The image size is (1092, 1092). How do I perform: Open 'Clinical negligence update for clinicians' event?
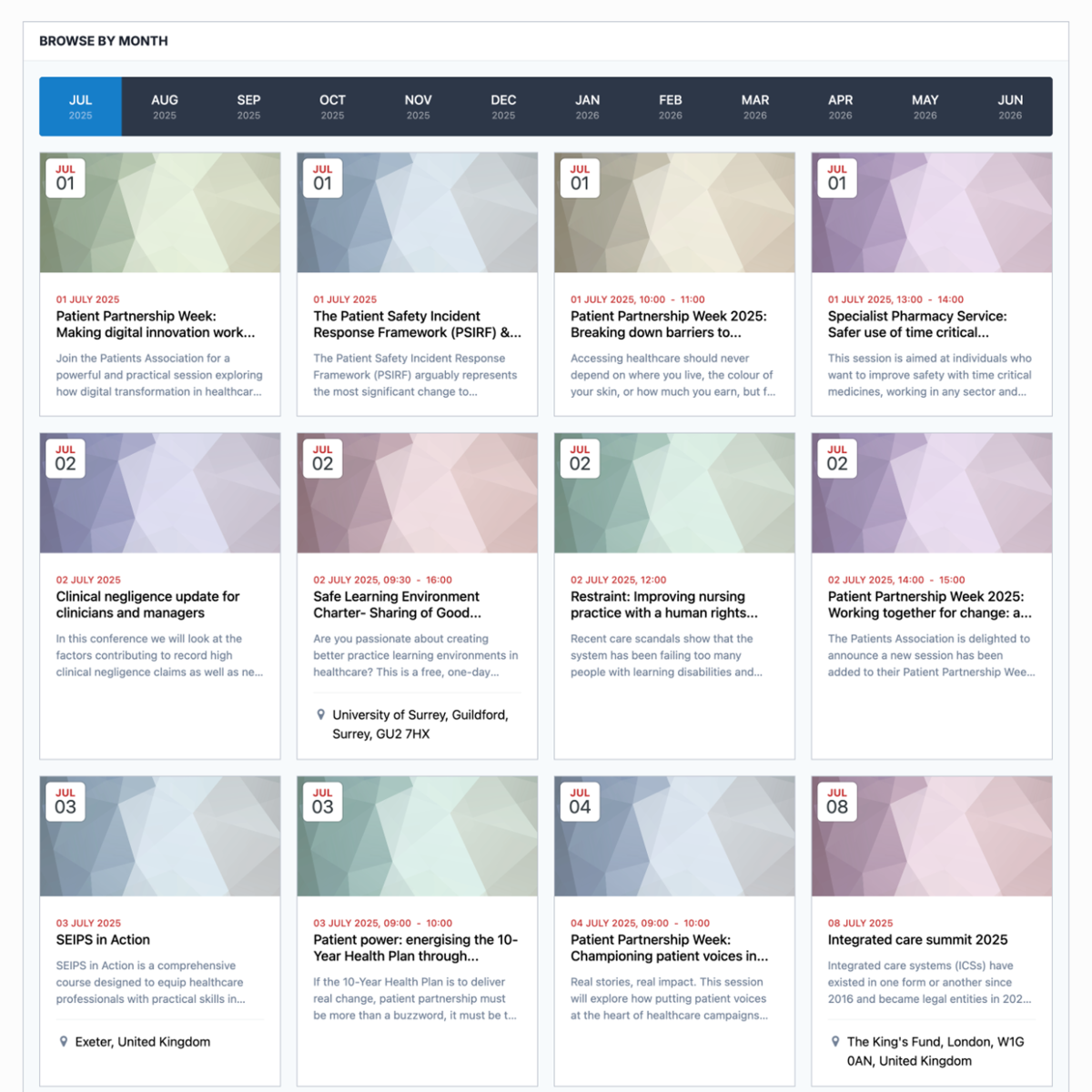(147, 605)
